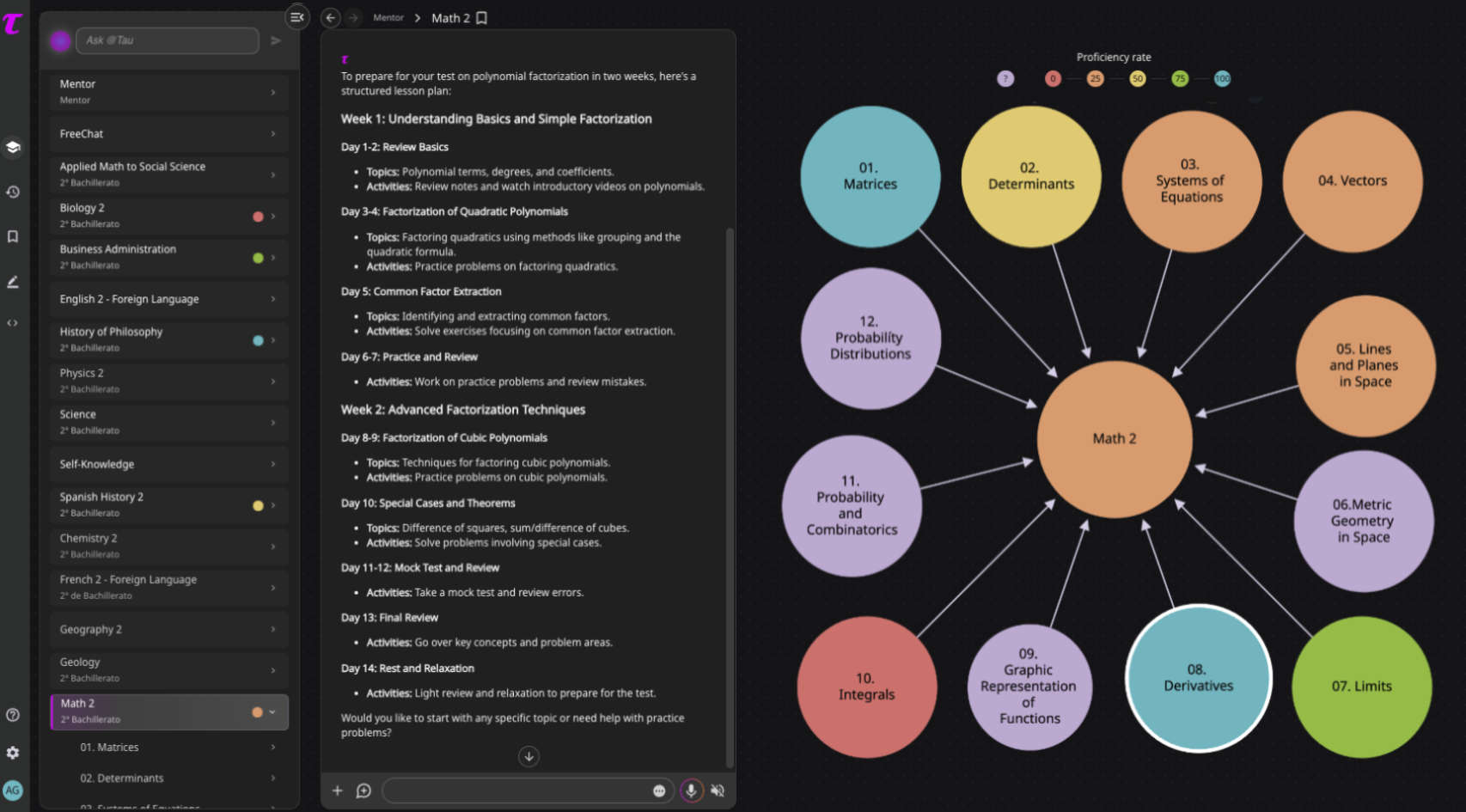Select the 10. Integrals graph node

867,687
